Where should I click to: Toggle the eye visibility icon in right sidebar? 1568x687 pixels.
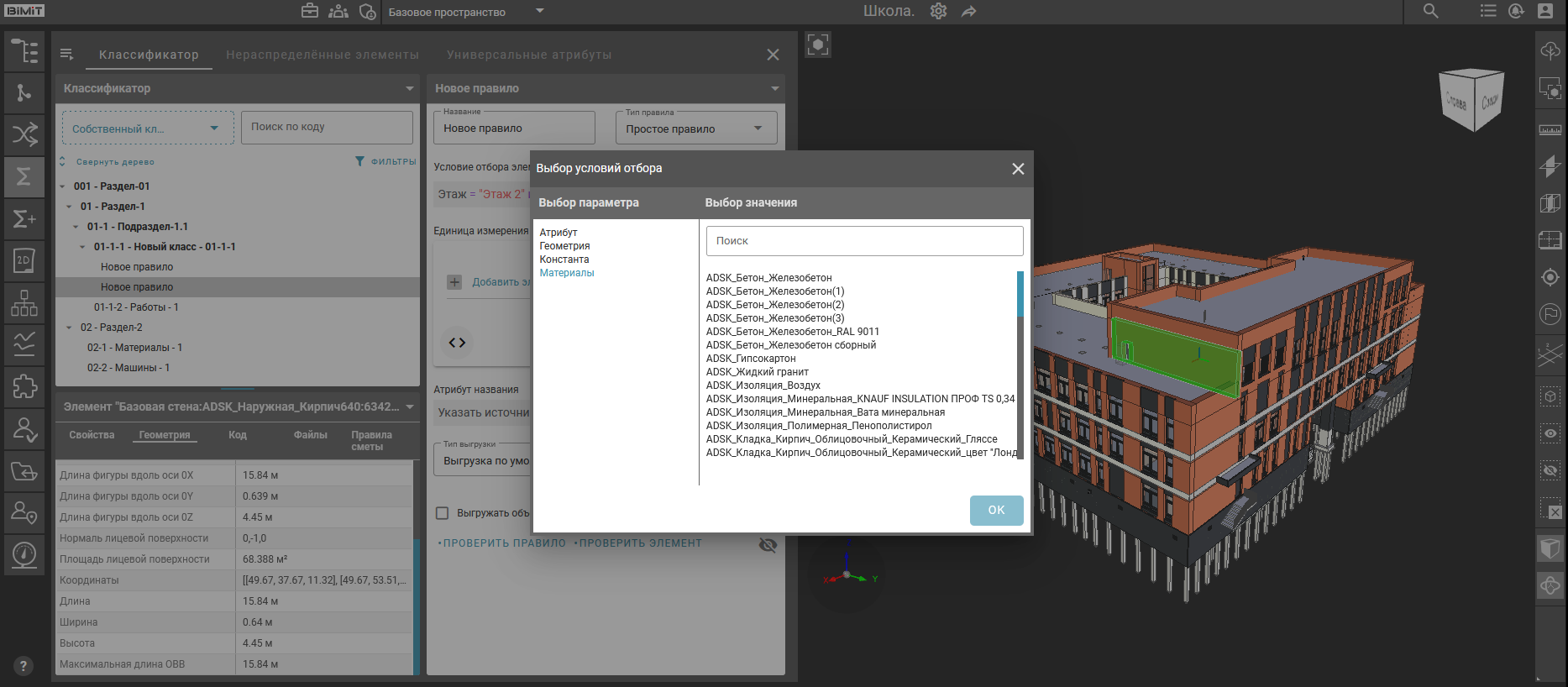coord(1550,433)
